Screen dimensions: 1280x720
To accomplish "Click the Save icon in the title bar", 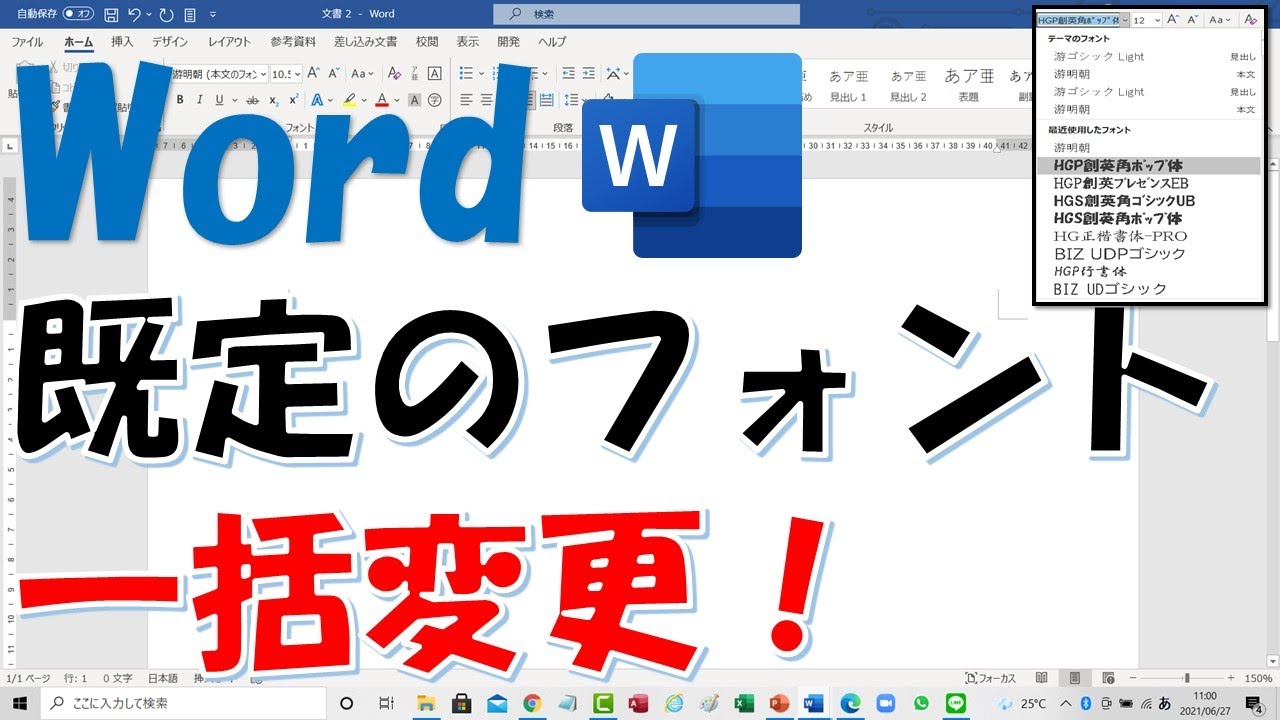I will [111, 15].
